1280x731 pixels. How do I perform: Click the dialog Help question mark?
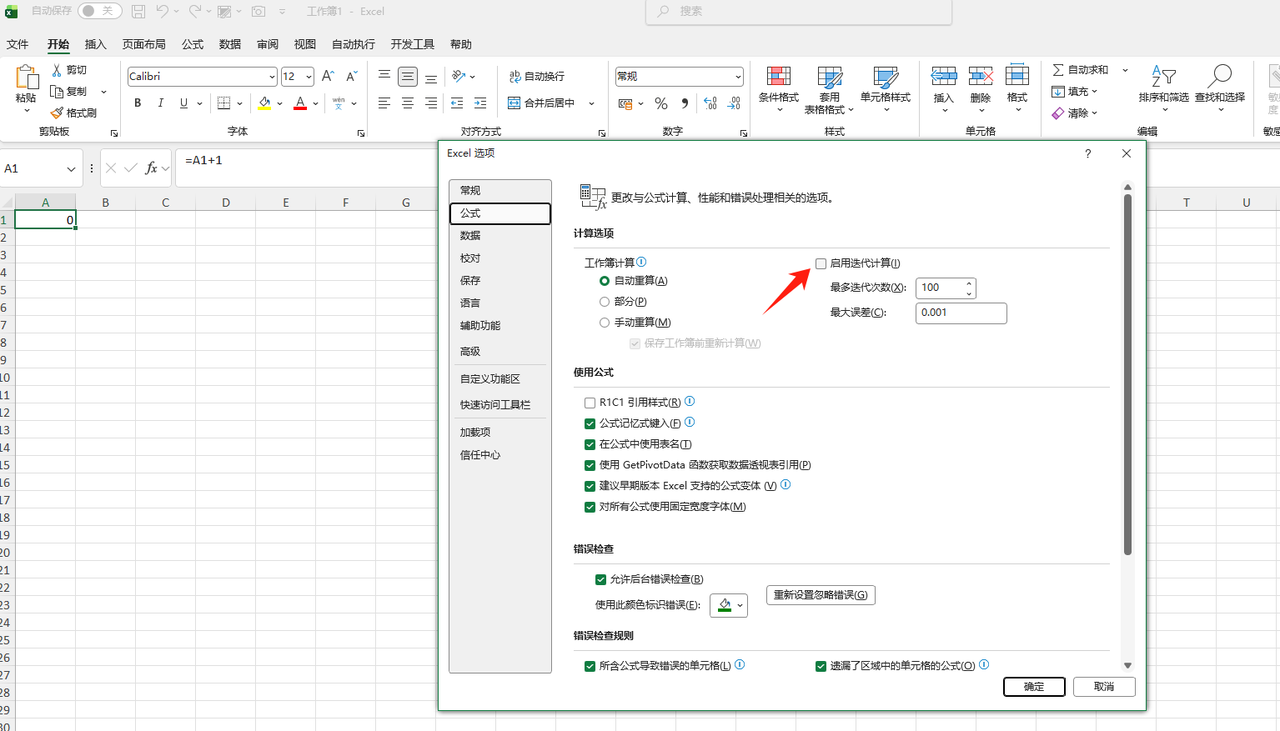point(1088,153)
